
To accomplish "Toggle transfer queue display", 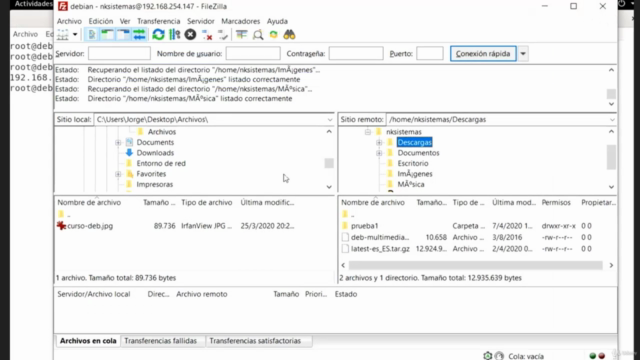I will click(x=139, y=35).
